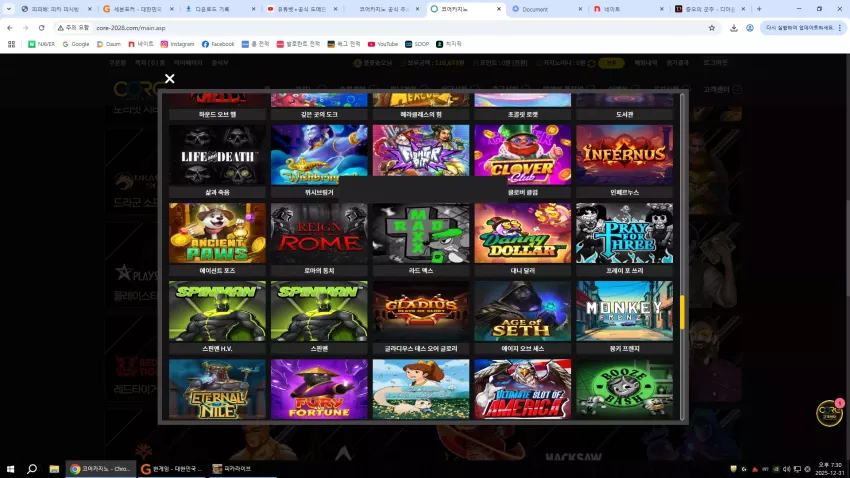Open the tab search dropdown arrow
850x478 pixels.
point(9,9)
